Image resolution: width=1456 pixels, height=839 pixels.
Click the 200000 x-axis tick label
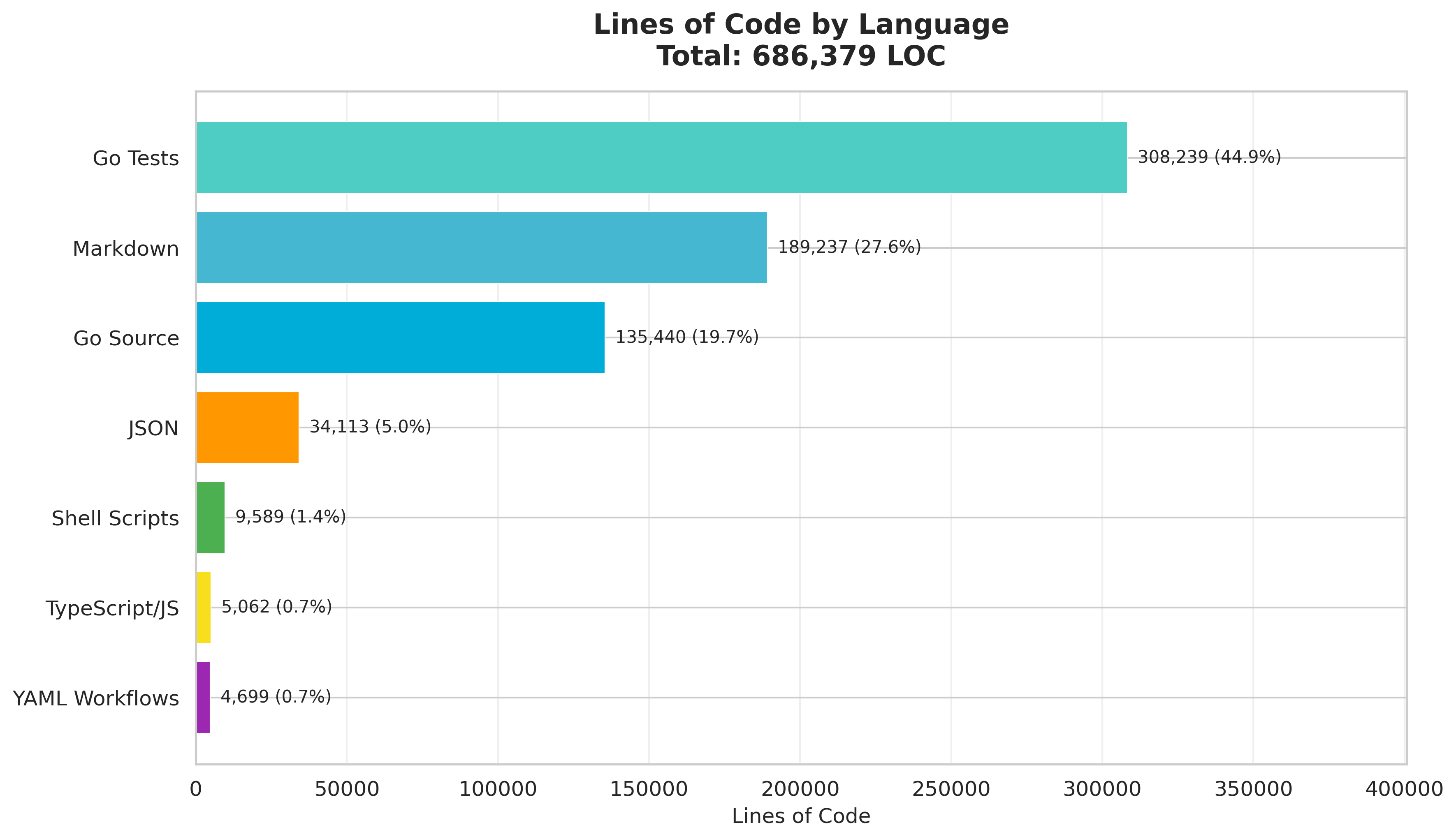[800, 789]
